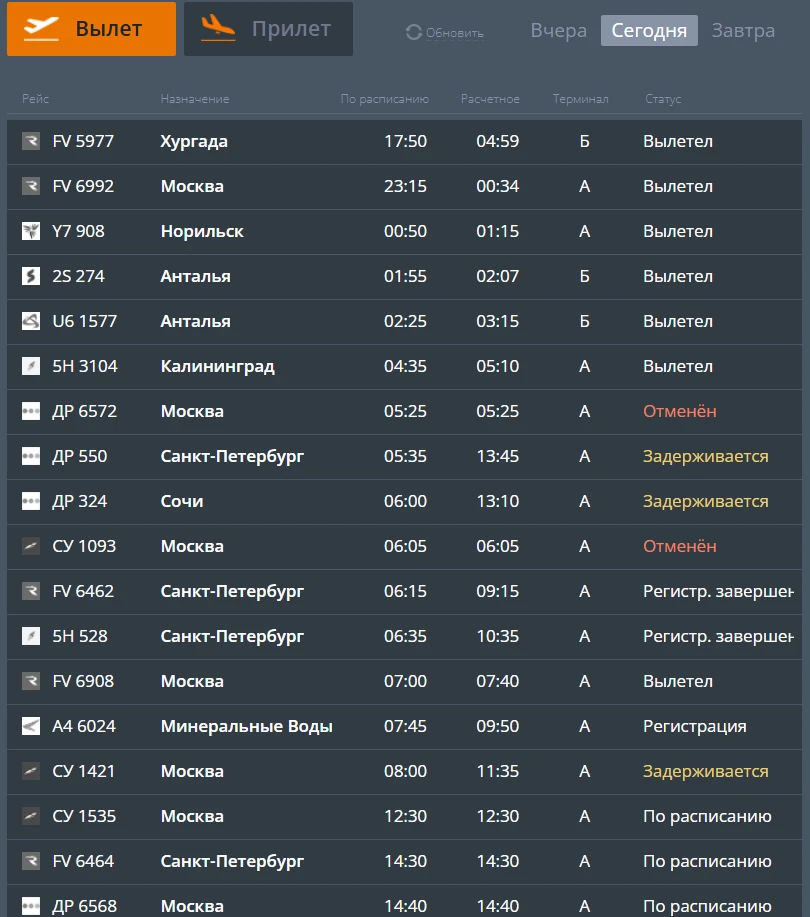The width and height of the screenshot is (810, 917).
Task: Click Регистрация status of A4 6024
Action: pyautogui.click(x=695, y=727)
